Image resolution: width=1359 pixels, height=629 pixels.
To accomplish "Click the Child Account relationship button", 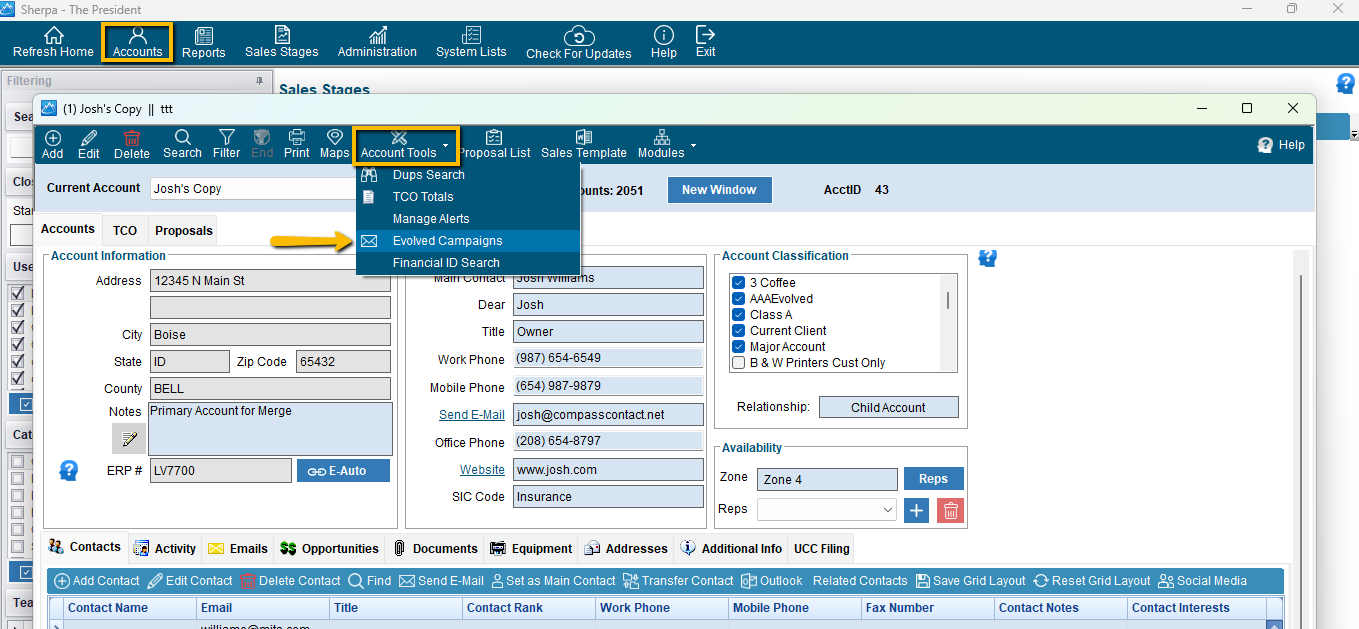I will [888, 408].
